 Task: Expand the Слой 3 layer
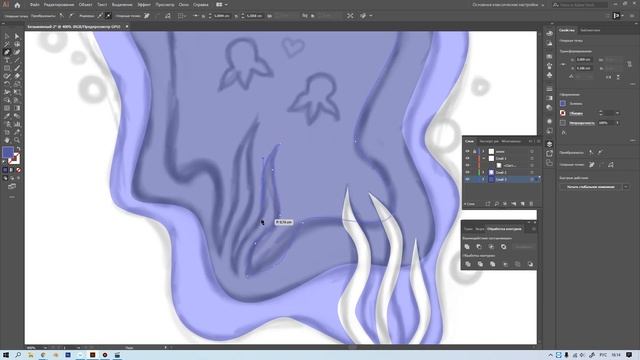click(483, 179)
